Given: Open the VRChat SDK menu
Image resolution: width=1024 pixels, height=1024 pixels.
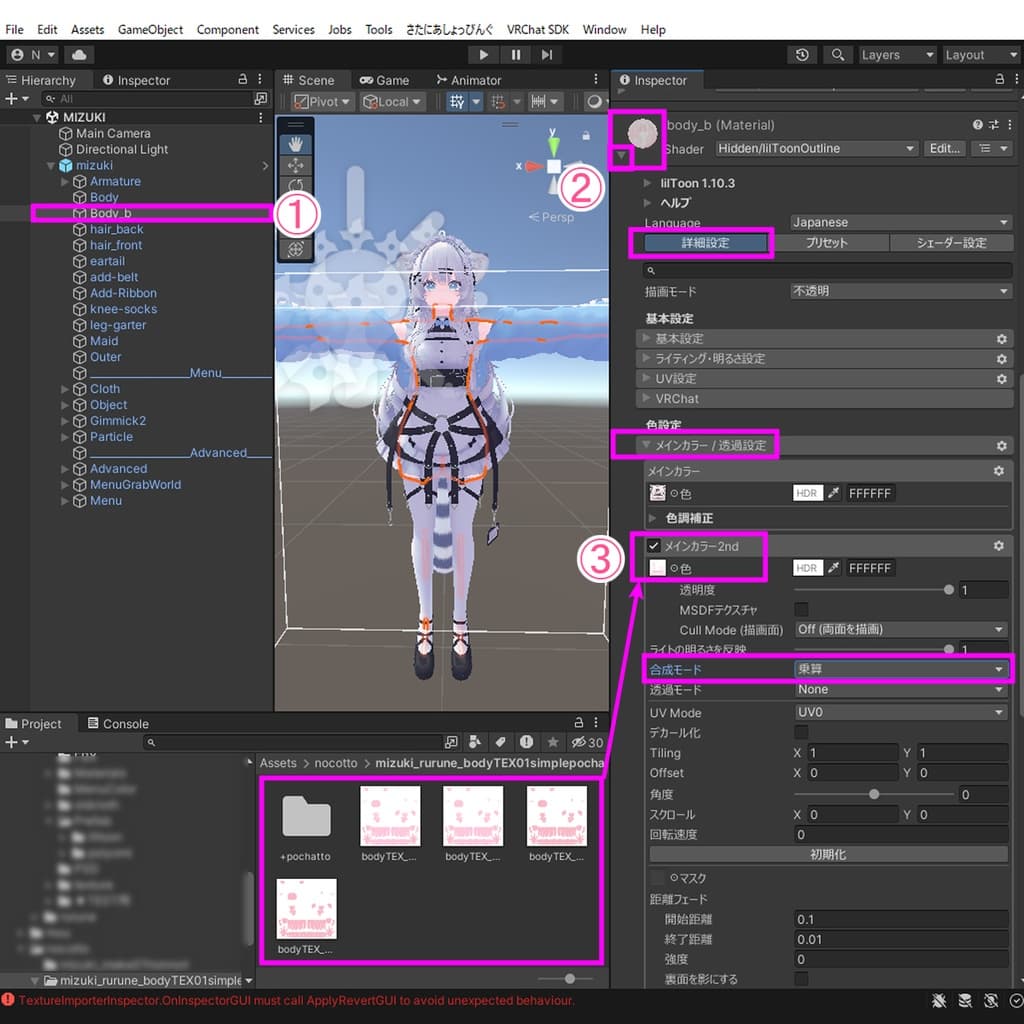Looking at the screenshot, I should (537, 30).
